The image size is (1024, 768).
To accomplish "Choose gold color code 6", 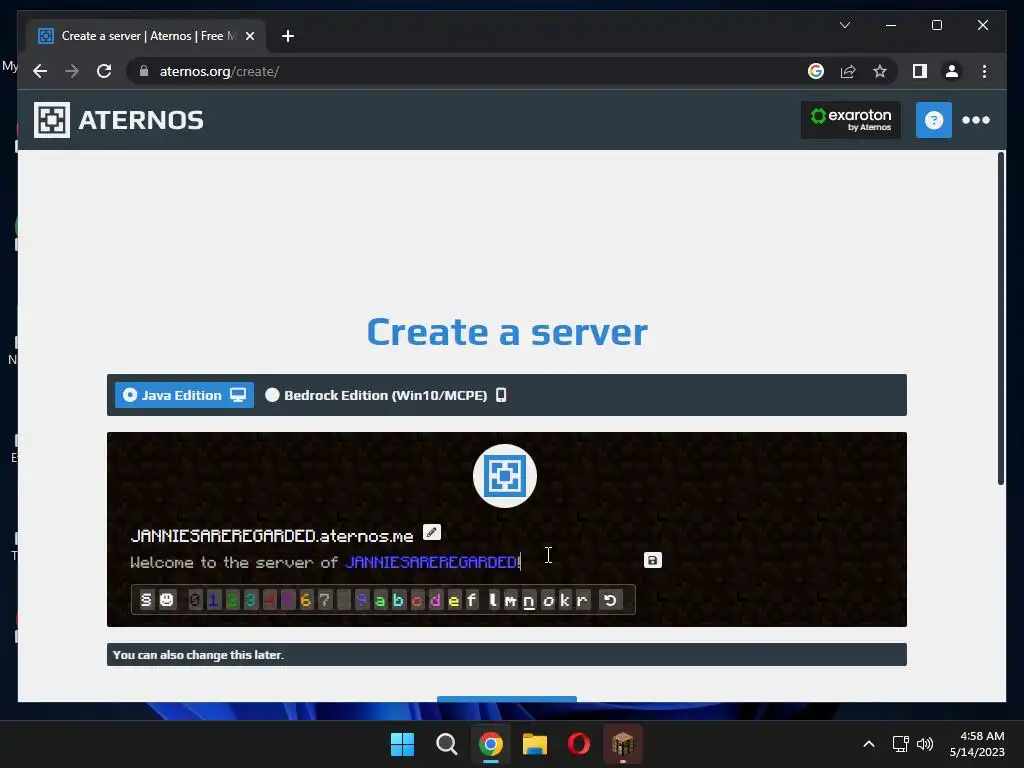I will (x=306, y=600).
